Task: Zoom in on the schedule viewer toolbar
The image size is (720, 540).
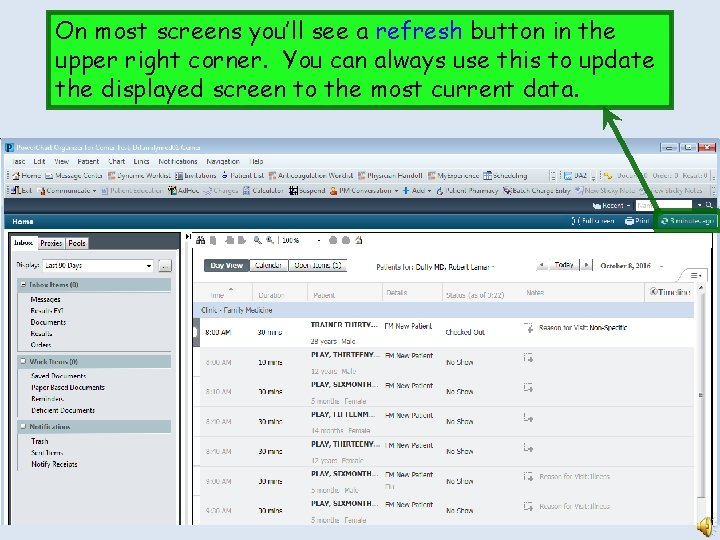Action: coord(270,240)
